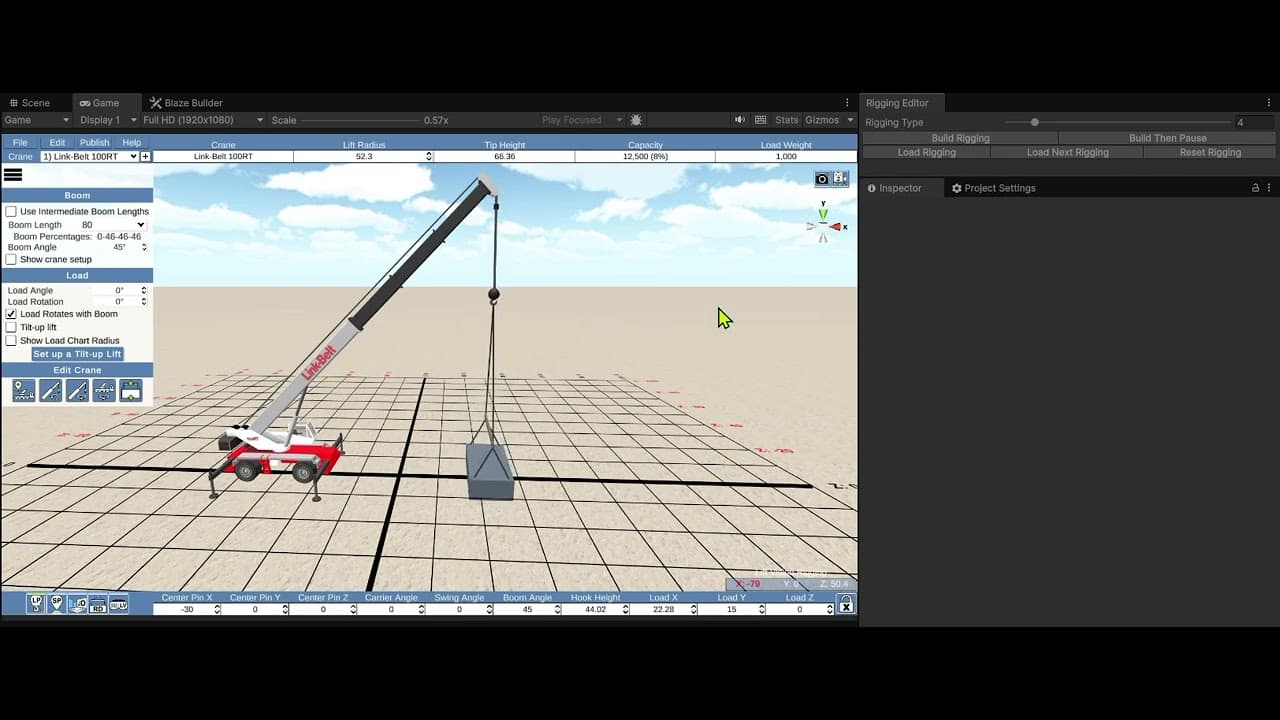Switch to the Scene tab
This screenshot has width=1280, height=720.
(30, 103)
